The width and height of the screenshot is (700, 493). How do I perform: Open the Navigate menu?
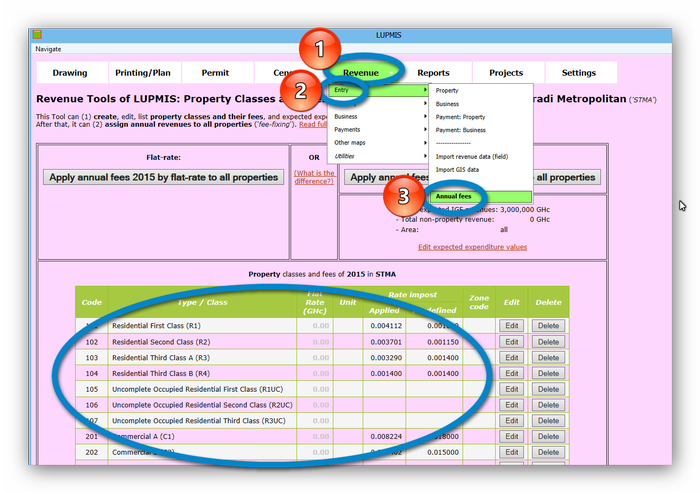coord(48,49)
